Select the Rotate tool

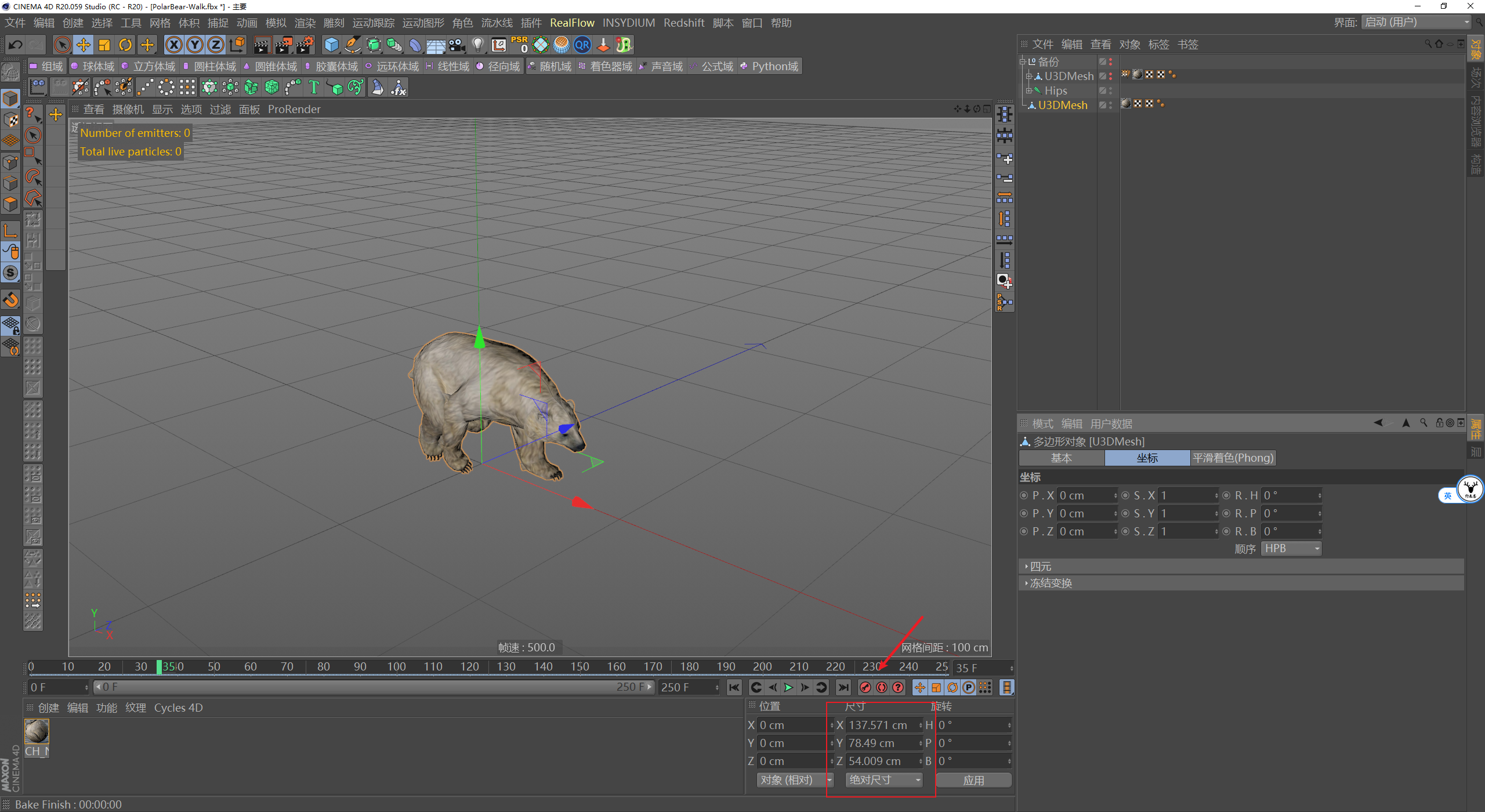coord(125,45)
